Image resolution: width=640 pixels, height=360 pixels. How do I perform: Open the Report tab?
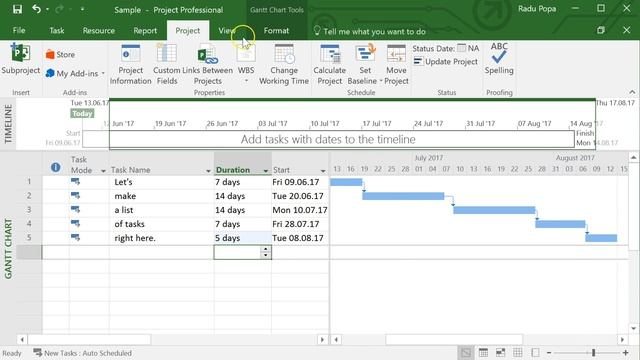pyautogui.click(x=145, y=31)
